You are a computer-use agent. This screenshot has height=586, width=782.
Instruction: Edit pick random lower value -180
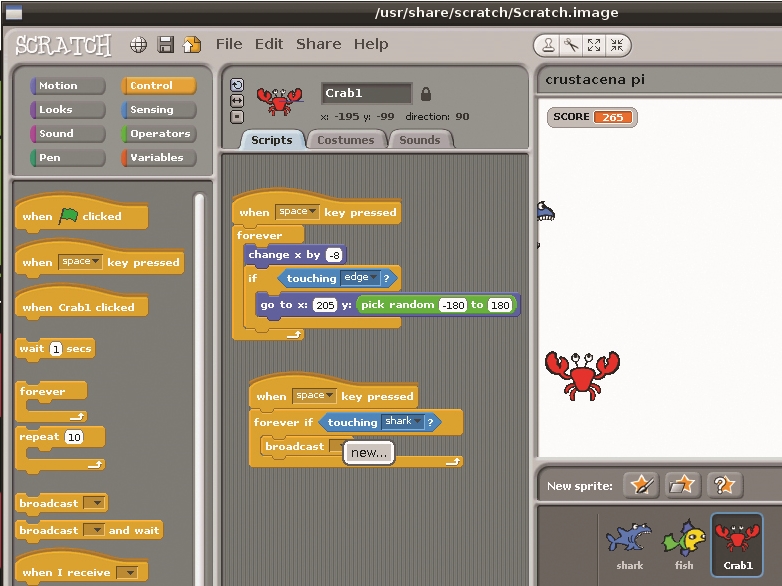point(453,305)
